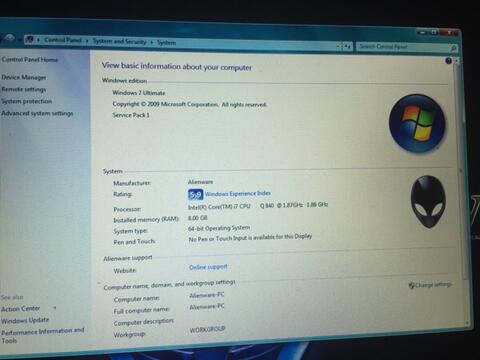Open Action Center
Screen dimensions: 480x360
[21, 309]
